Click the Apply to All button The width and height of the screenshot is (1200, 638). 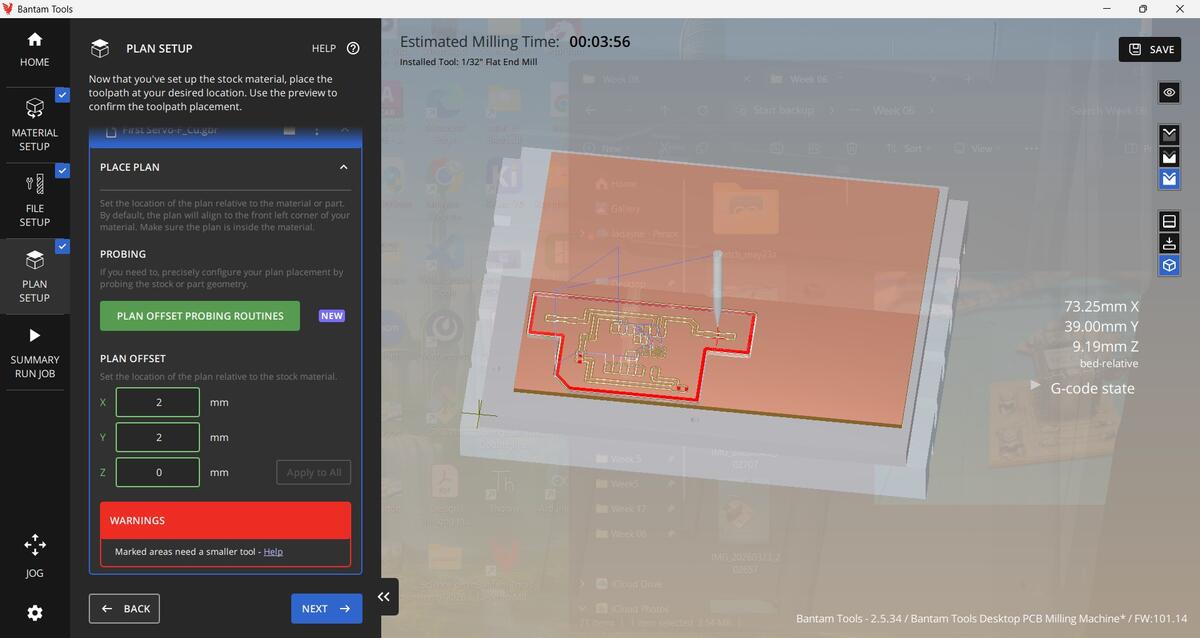314,472
